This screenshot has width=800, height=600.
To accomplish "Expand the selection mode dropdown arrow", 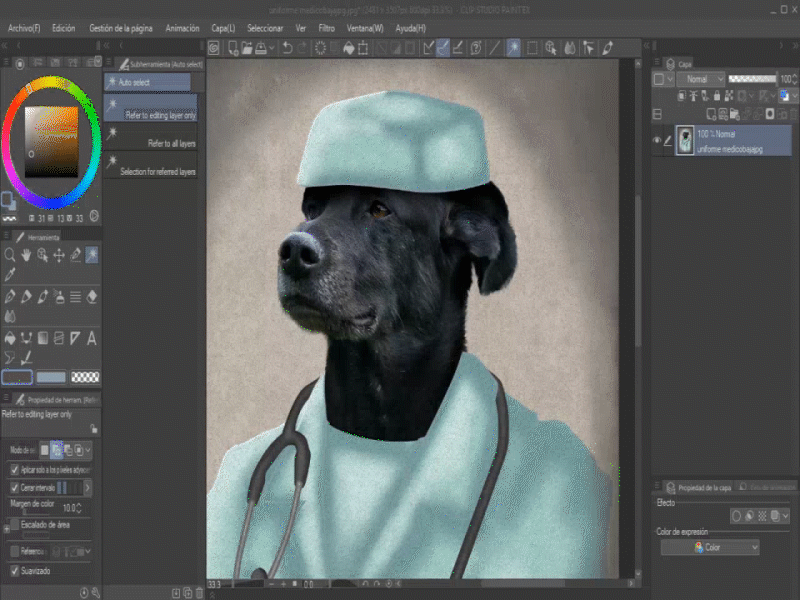I will tap(88, 450).
